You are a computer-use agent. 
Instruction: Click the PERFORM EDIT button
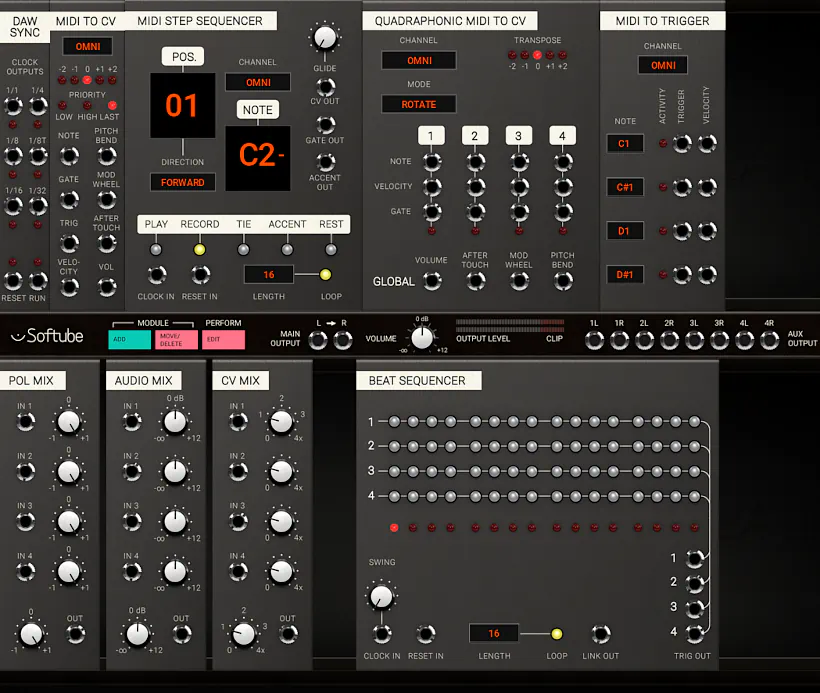click(223, 339)
